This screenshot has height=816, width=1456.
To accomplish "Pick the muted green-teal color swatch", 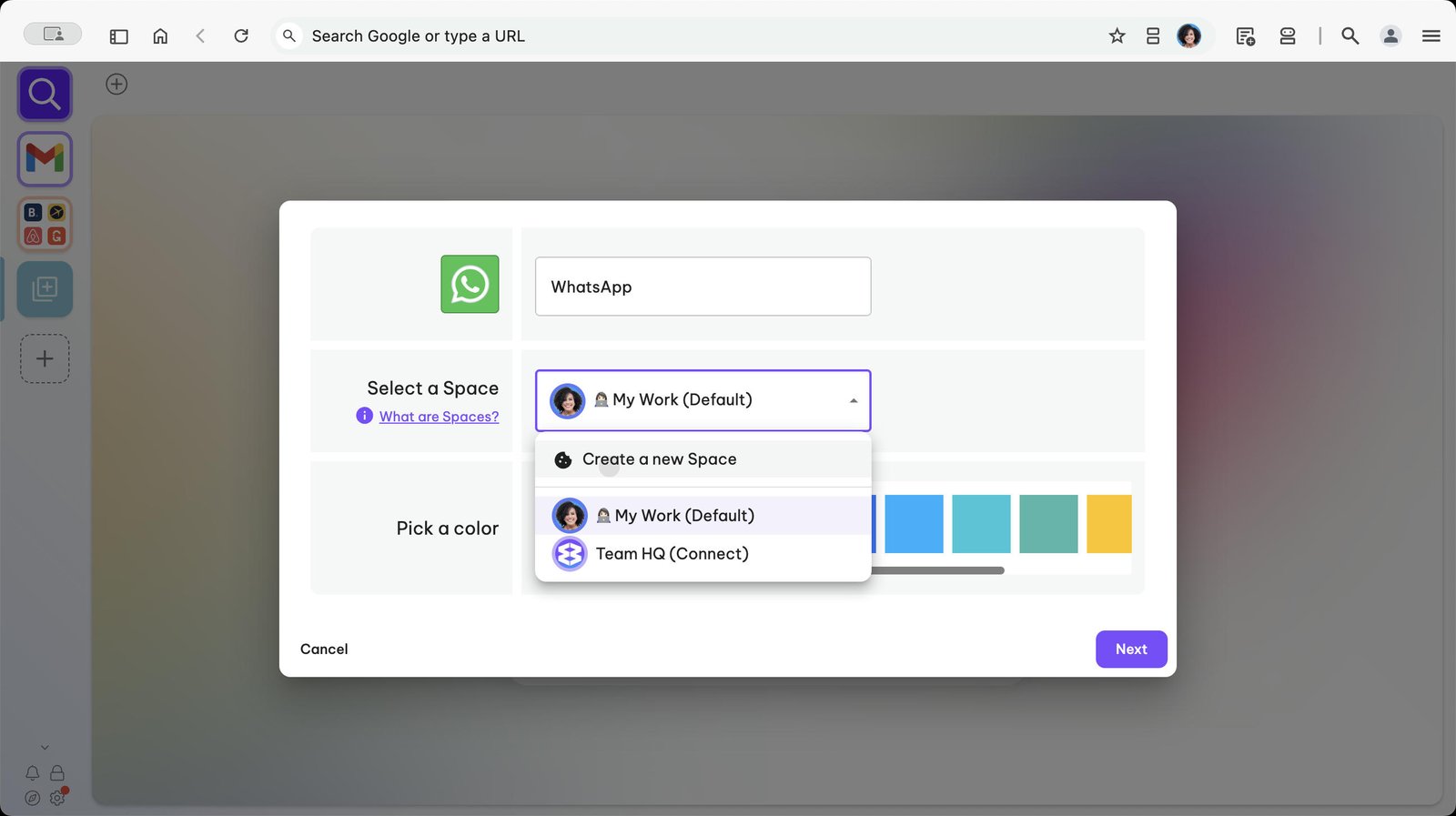I will [1048, 524].
